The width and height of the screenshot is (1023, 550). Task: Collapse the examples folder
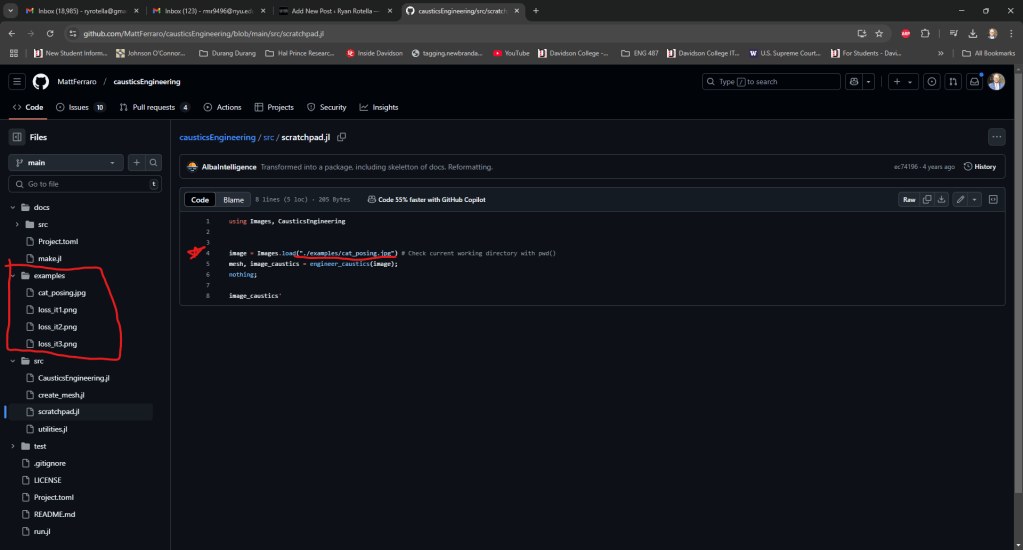(13, 275)
